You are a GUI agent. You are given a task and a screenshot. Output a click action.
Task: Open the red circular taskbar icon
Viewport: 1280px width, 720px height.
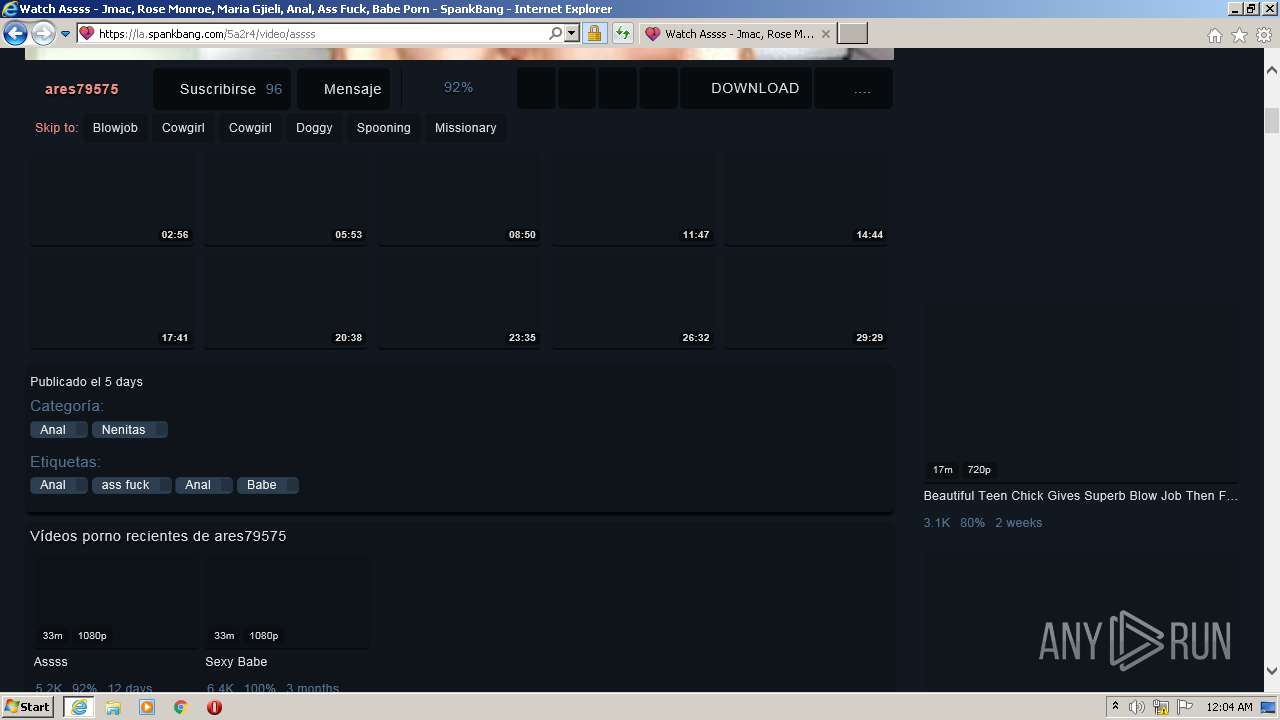click(214, 707)
